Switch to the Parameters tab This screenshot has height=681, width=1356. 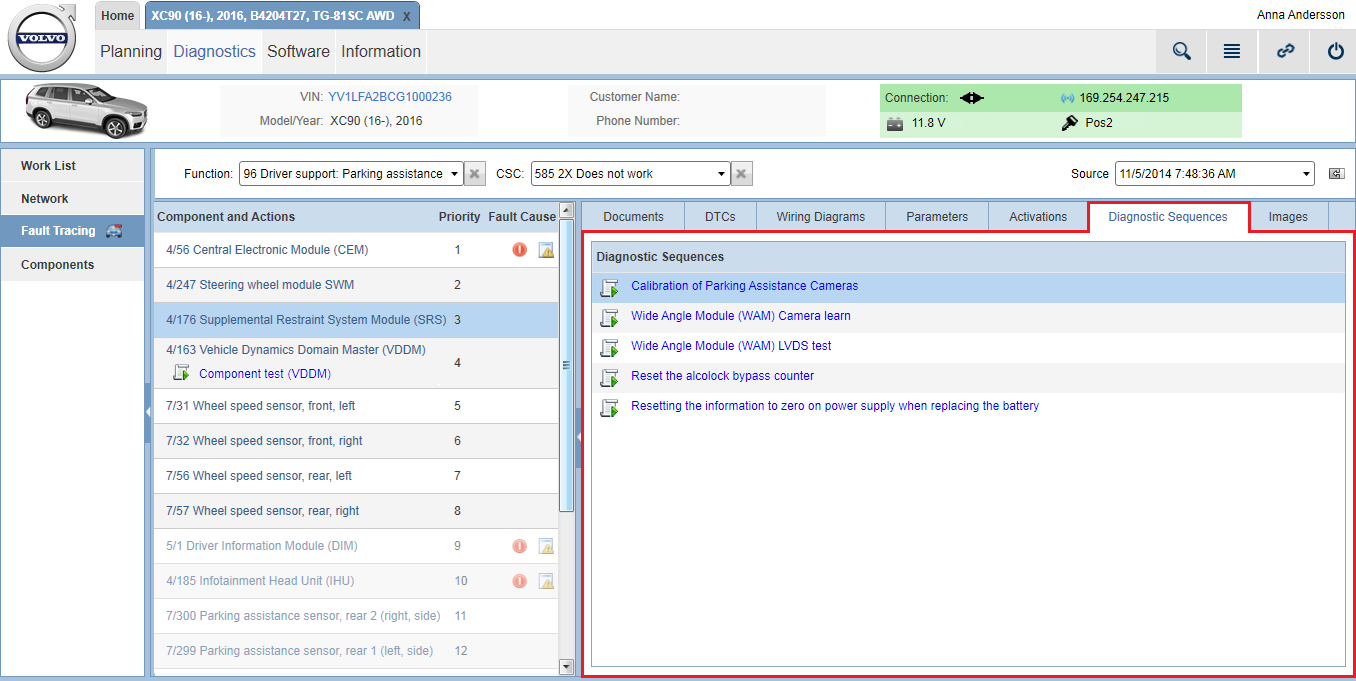[x=937, y=217]
